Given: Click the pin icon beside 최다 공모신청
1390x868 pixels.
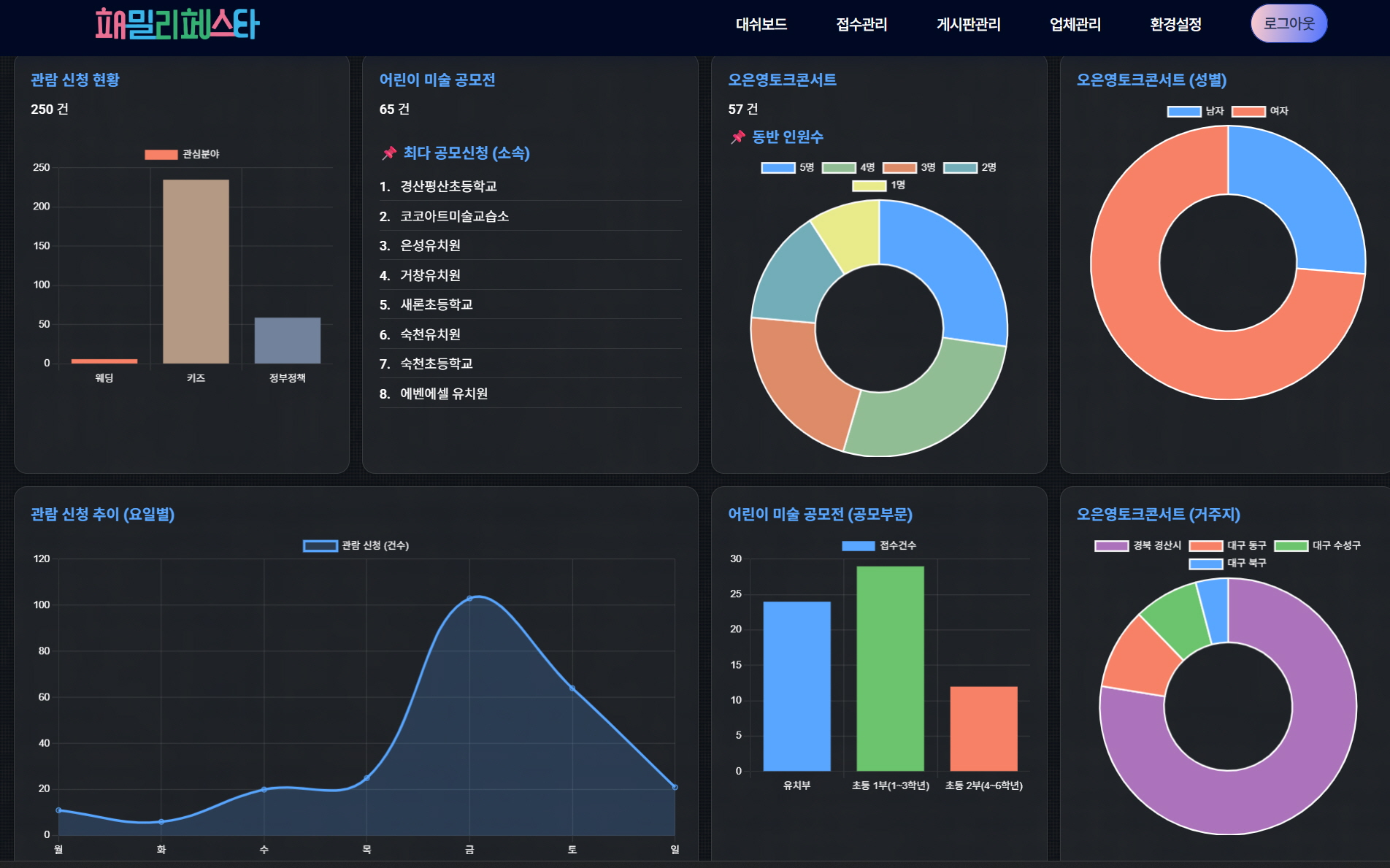Looking at the screenshot, I should pos(389,153).
